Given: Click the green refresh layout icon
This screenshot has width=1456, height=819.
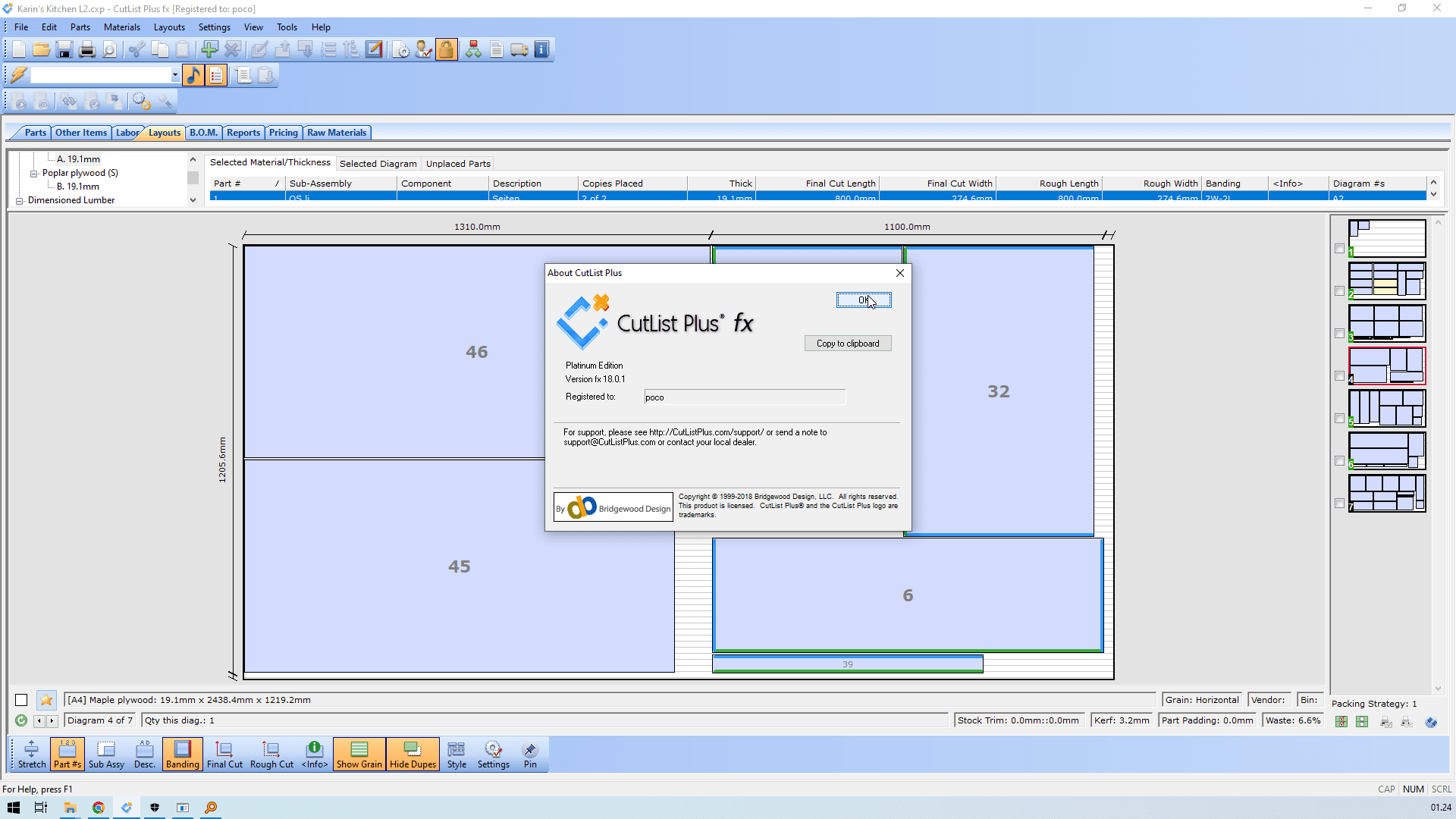Looking at the screenshot, I should click(x=21, y=720).
